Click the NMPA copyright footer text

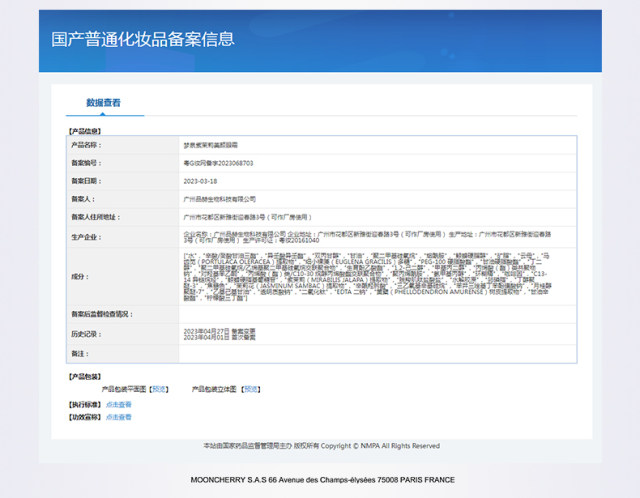click(x=320, y=446)
